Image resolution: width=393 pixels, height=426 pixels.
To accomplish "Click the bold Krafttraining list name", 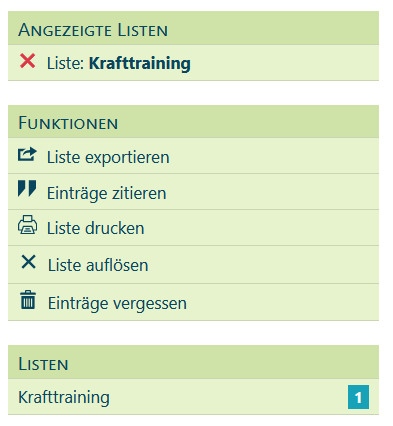I will click(140, 63).
